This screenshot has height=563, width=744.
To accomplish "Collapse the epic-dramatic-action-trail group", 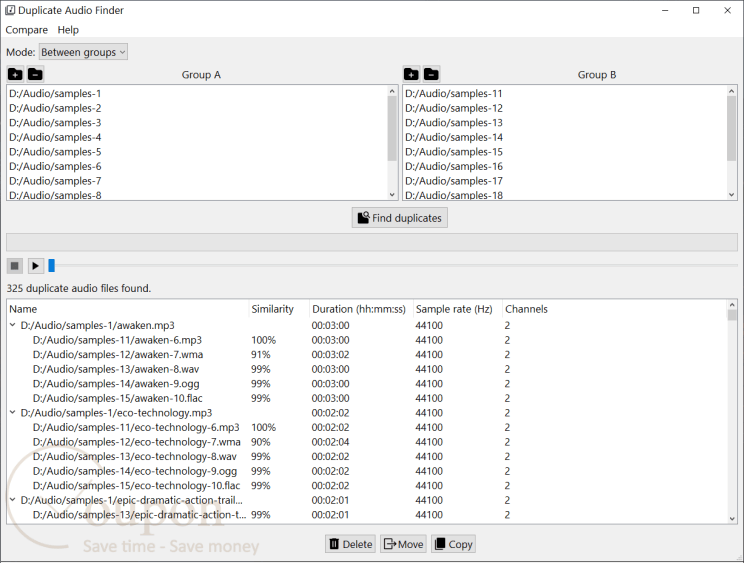I will click(13, 500).
